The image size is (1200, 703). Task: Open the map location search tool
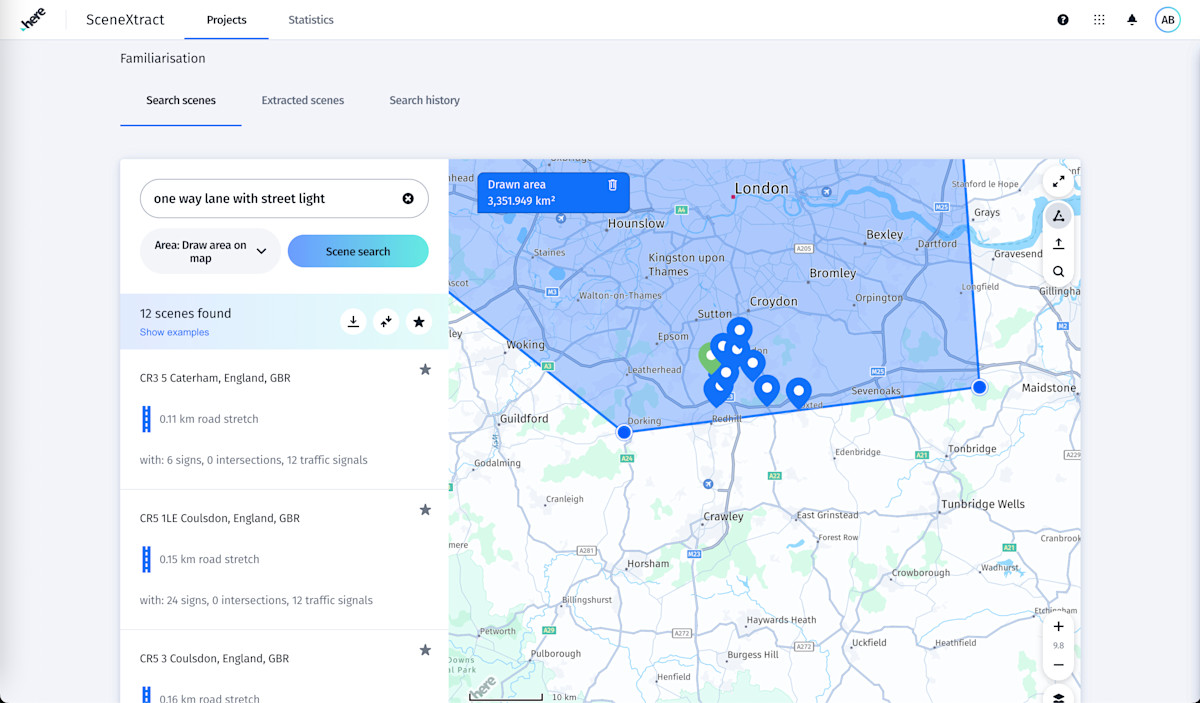[x=1058, y=271]
